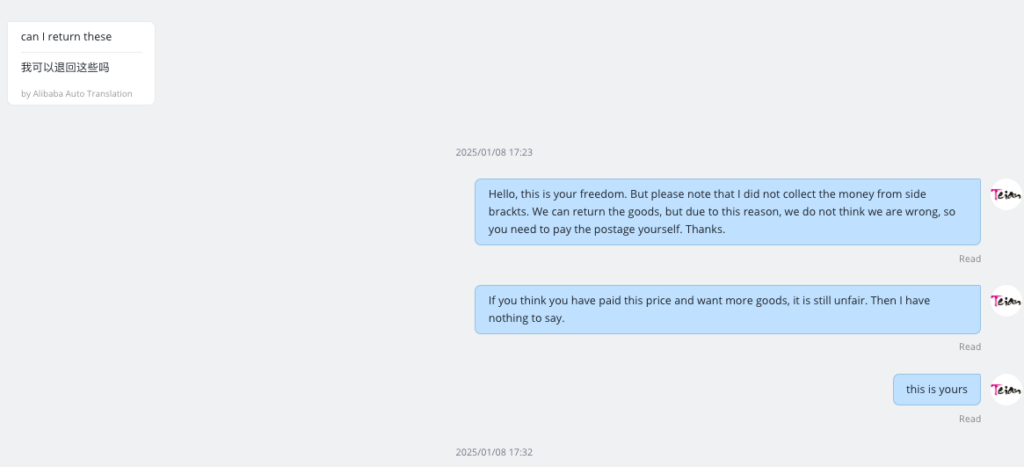
Task: Select the 'can I return these' message bubble
Action: tap(81, 63)
